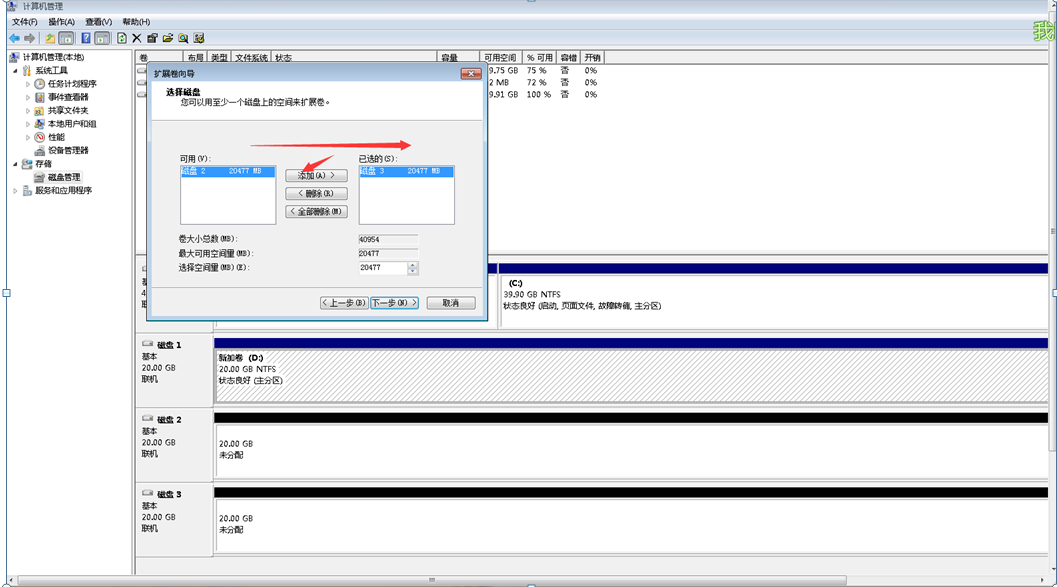Click the open folder toolbar icon
The width and height of the screenshot is (1057, 587).
(x=168, y=38)
